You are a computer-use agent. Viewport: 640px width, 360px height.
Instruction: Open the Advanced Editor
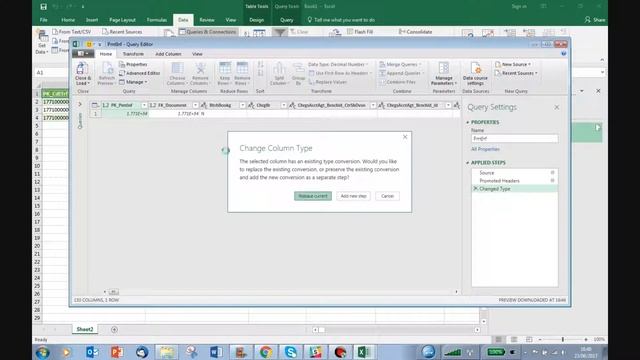[x=140, y=73]
